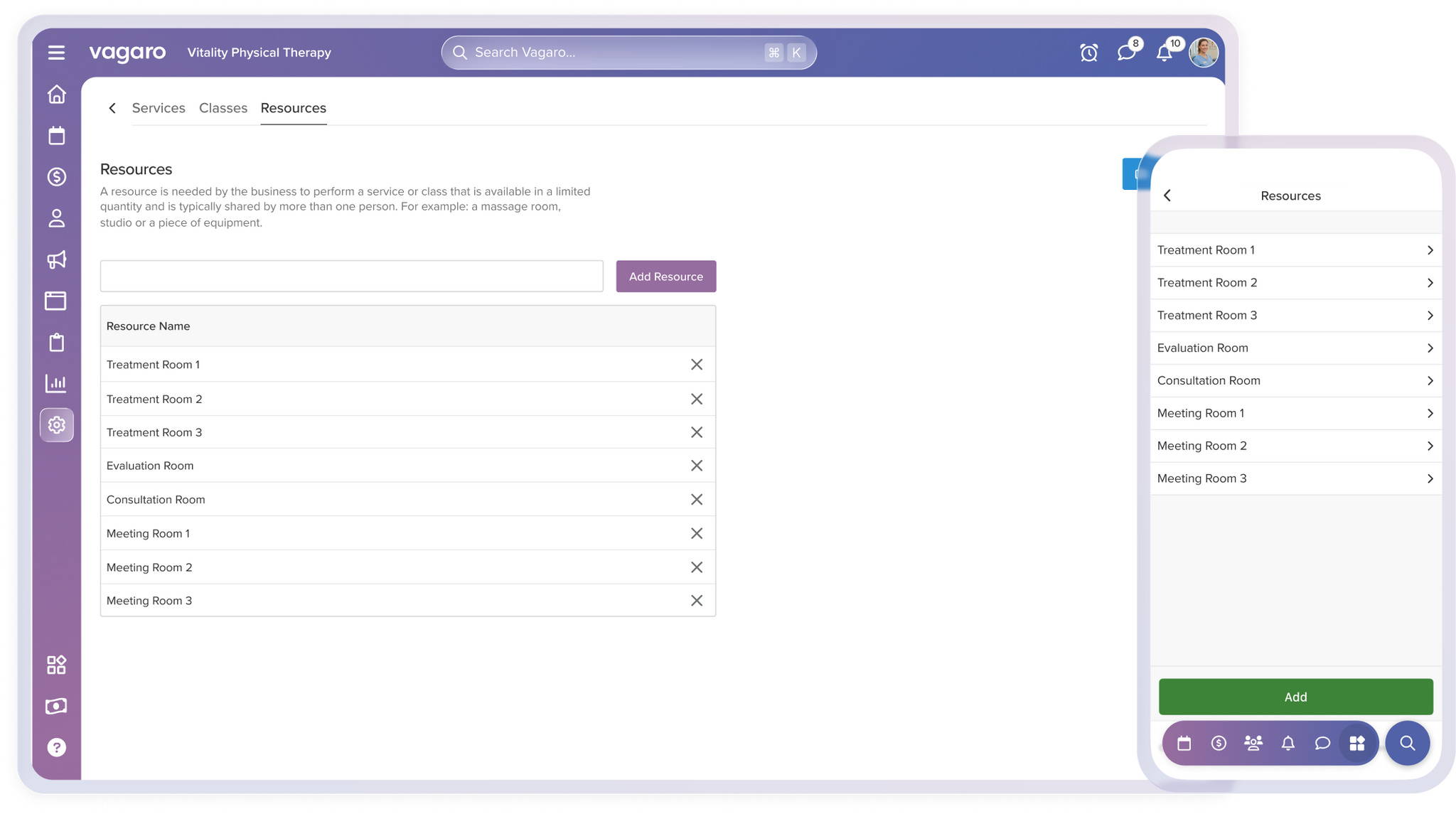Screen dimensions: 1456x814
Task: Expand Treatment Room 1 chevron on mobile
Action: 1430,250
